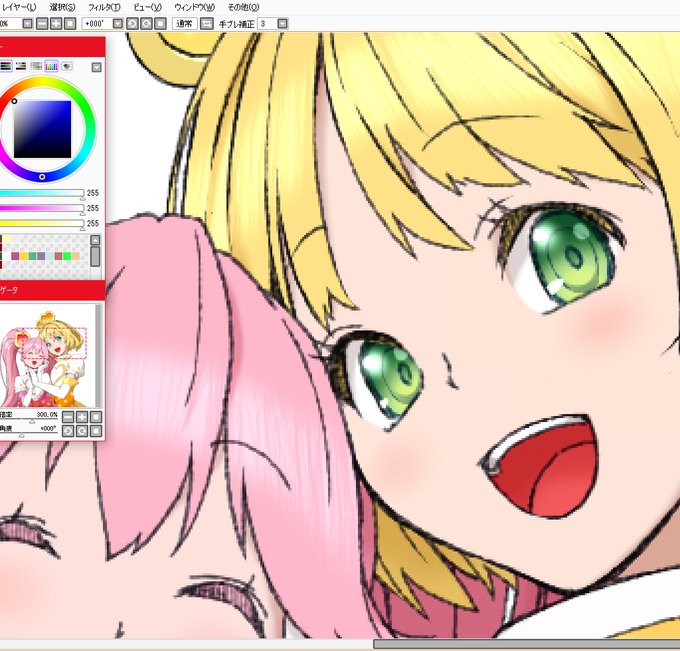Toggle horizontal flip view icon

[x=207, y=23]
